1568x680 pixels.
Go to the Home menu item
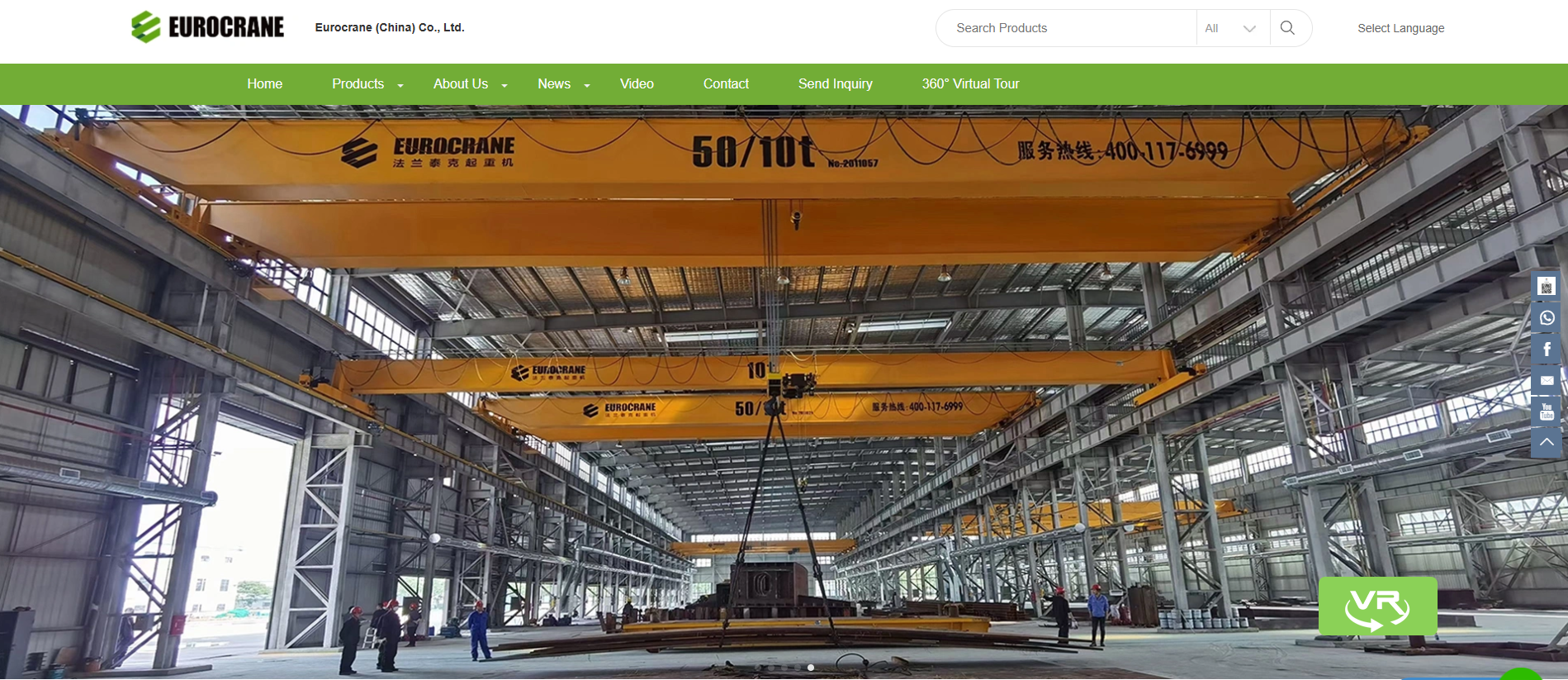click(264, 83)
